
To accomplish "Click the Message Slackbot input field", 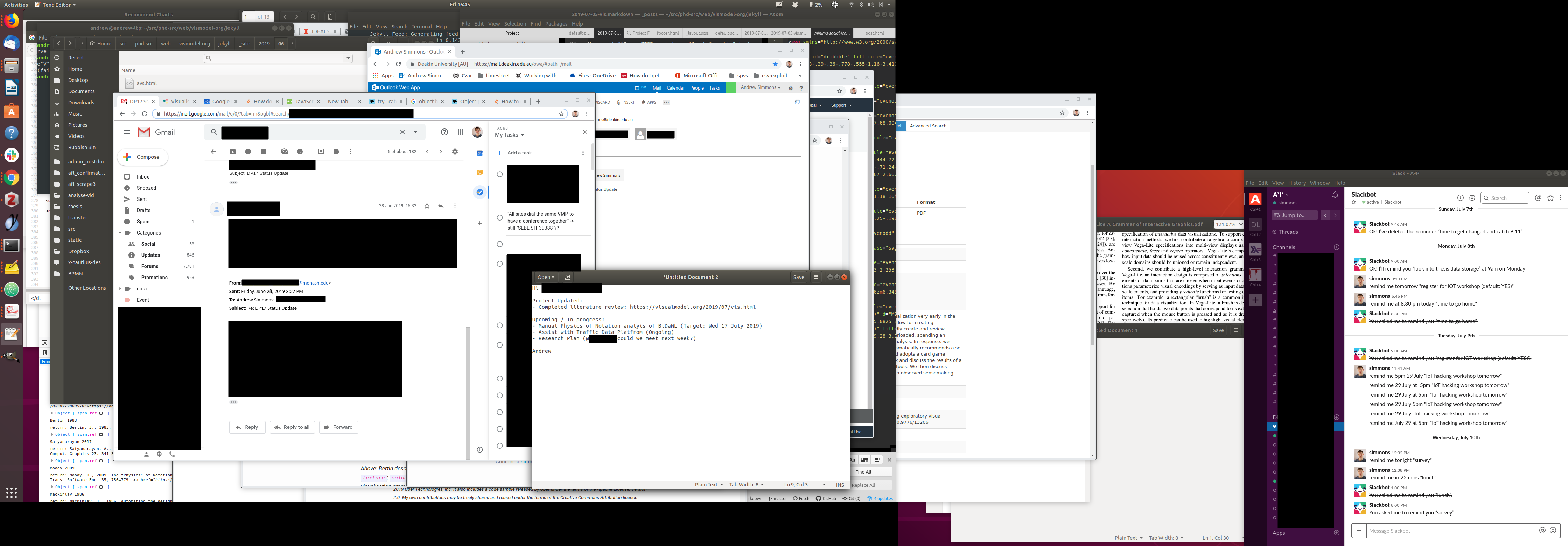I will 1449,530.
